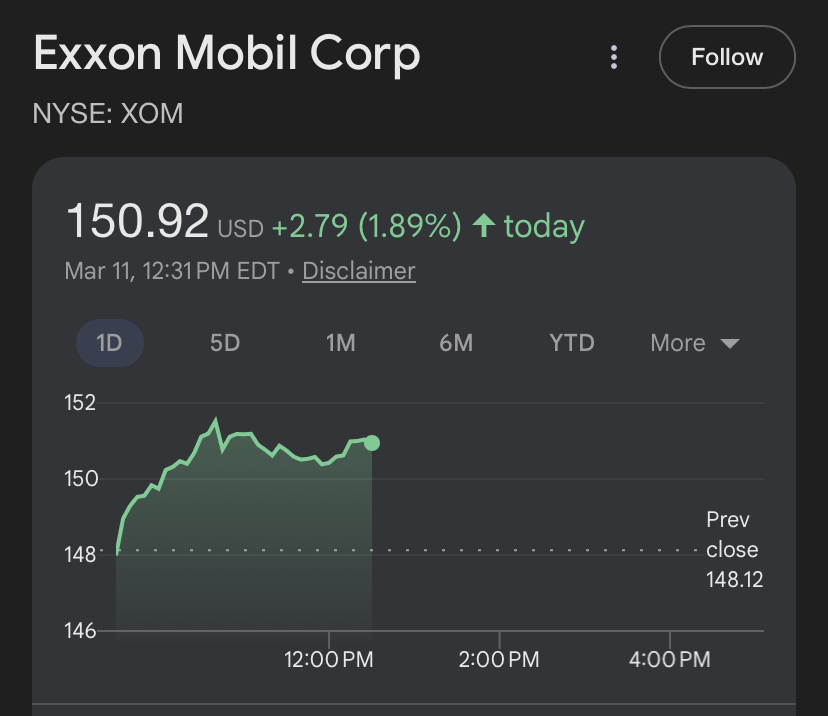Switch to the YTD chart view
Viewport: 828px width, 716px height.
[572, 343]
